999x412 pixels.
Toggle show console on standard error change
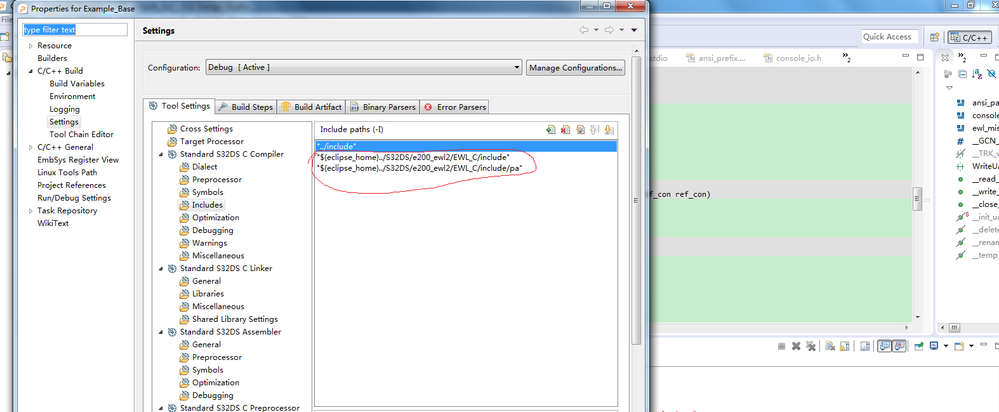click(x=899, y=346)
